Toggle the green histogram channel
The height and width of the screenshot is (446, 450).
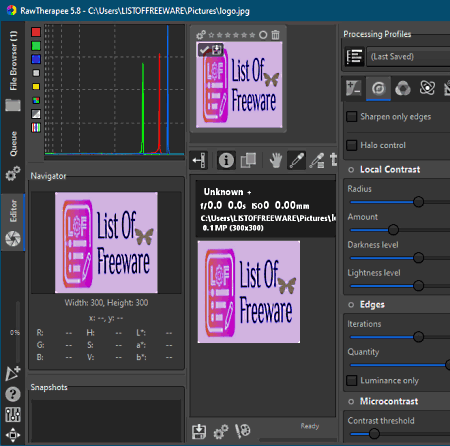(x=36, y=46)
